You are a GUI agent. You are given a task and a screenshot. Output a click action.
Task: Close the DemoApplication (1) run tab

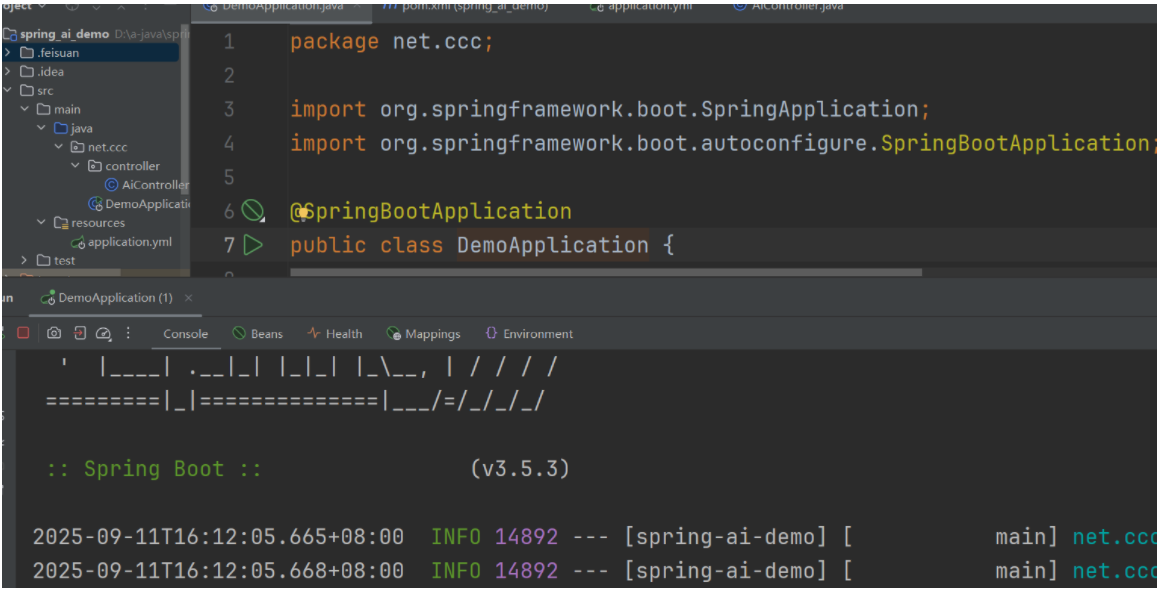[189, 298]
